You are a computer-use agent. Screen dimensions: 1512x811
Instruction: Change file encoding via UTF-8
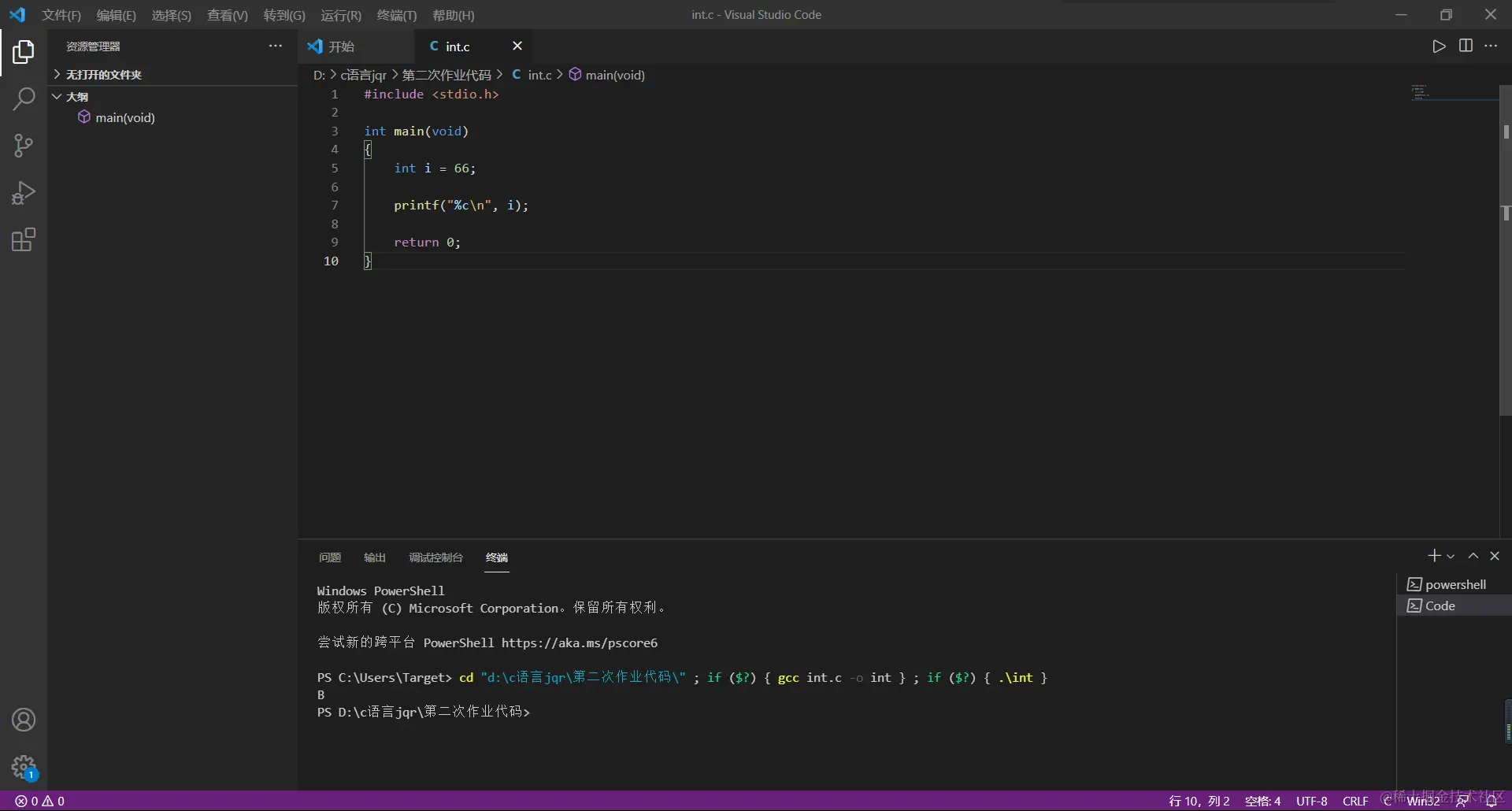pyautogui.click(x=1312, y=801)
